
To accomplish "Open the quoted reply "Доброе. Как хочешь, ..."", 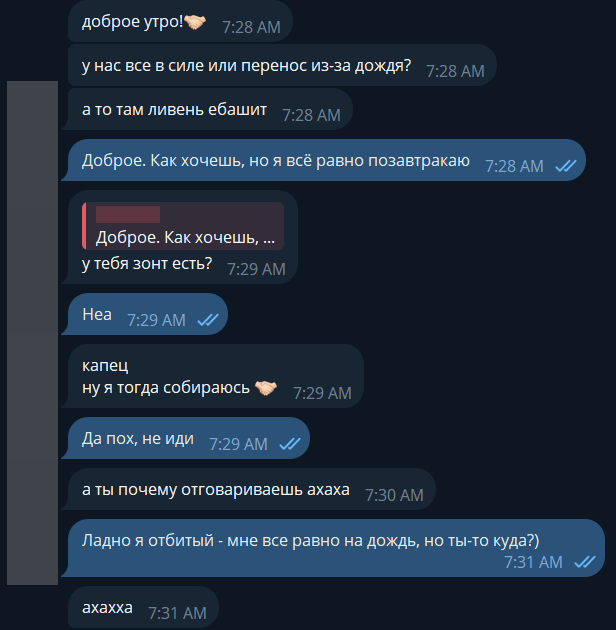I will (183, 226).
